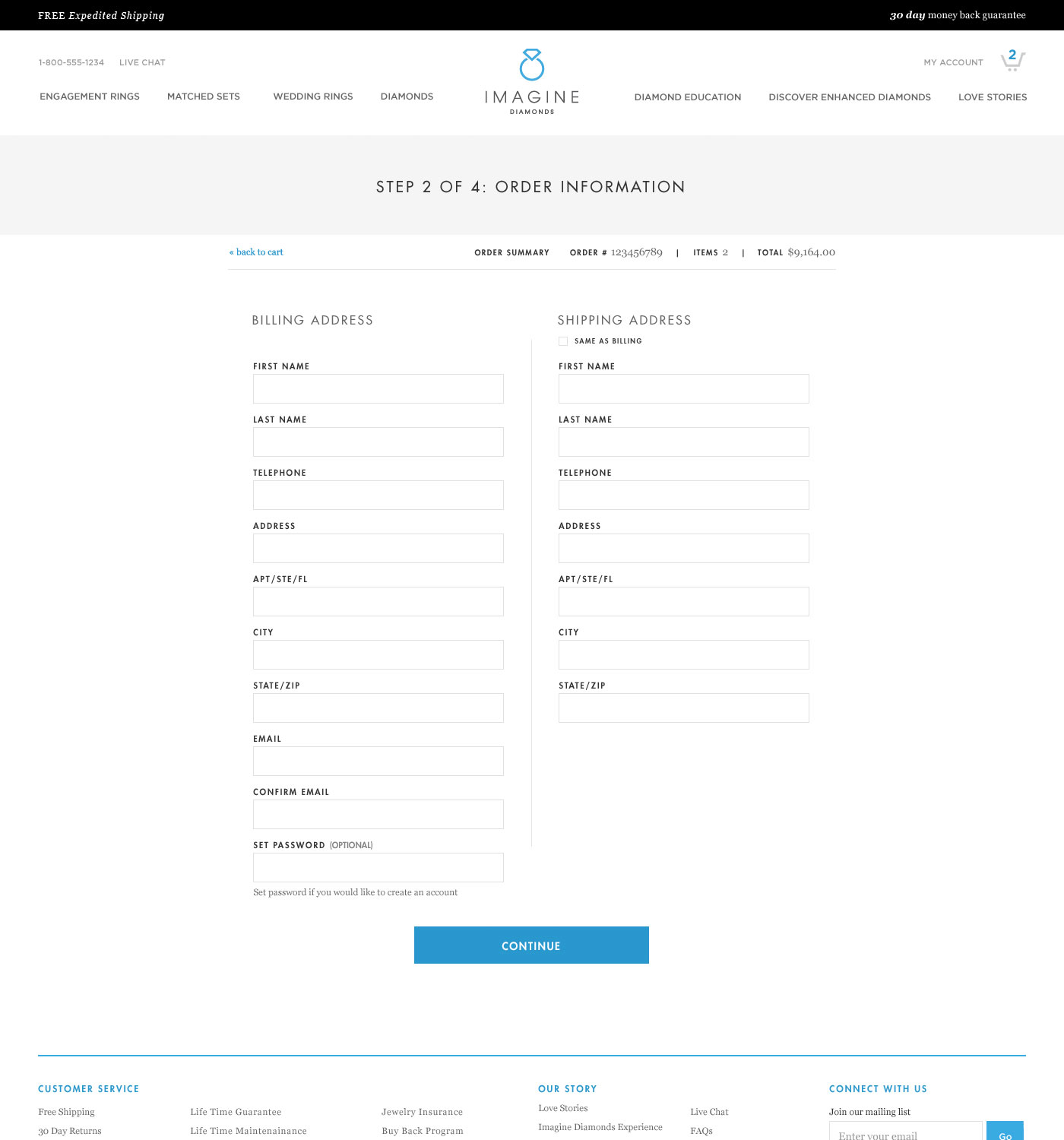Image resolution: width=1064 pixels, height=1140 pixels.
Task: Focus the billing Telephone field
Action: point(378,495)
